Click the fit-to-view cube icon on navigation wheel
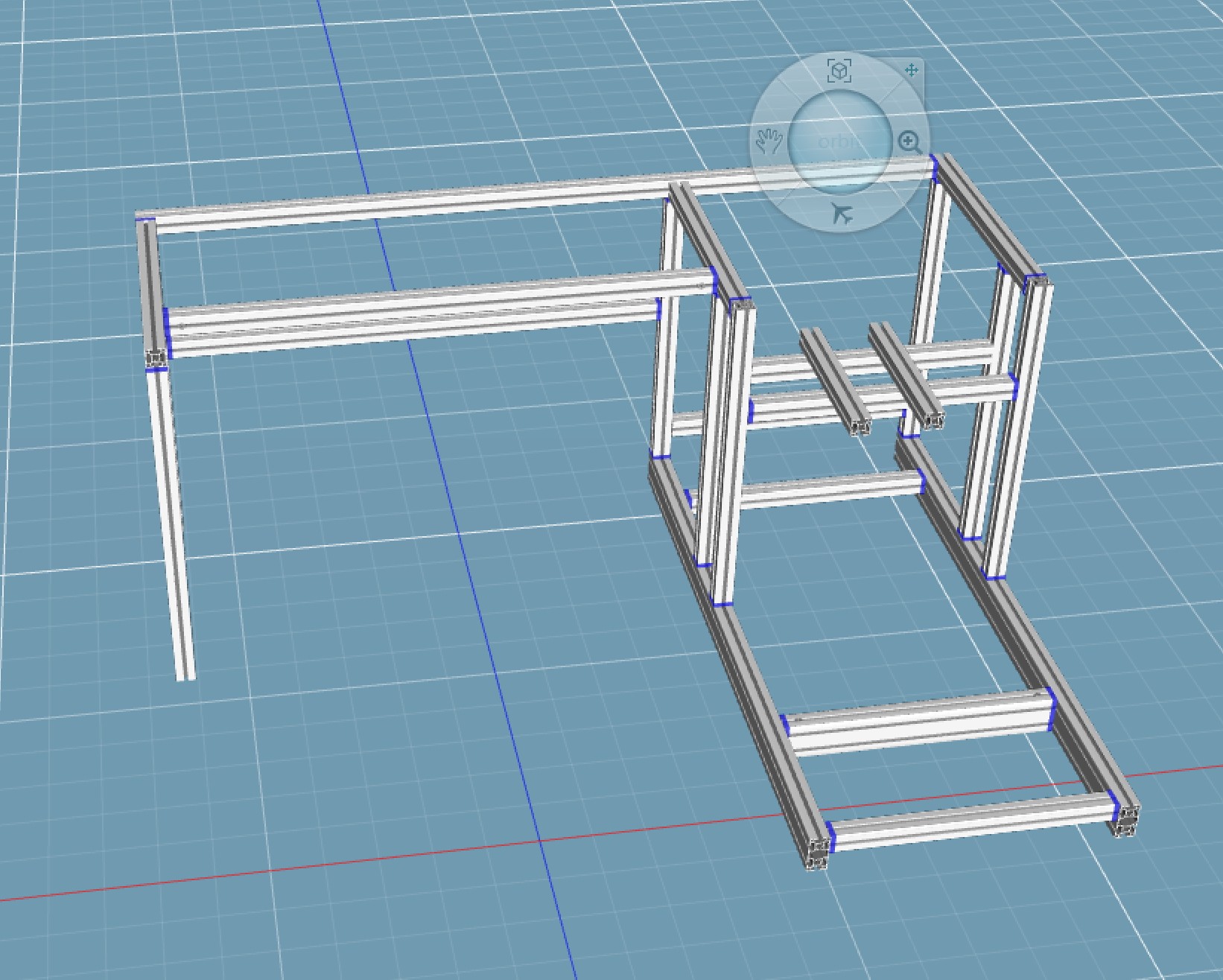Screen dimensions: 1223x980 coord(839,71)
